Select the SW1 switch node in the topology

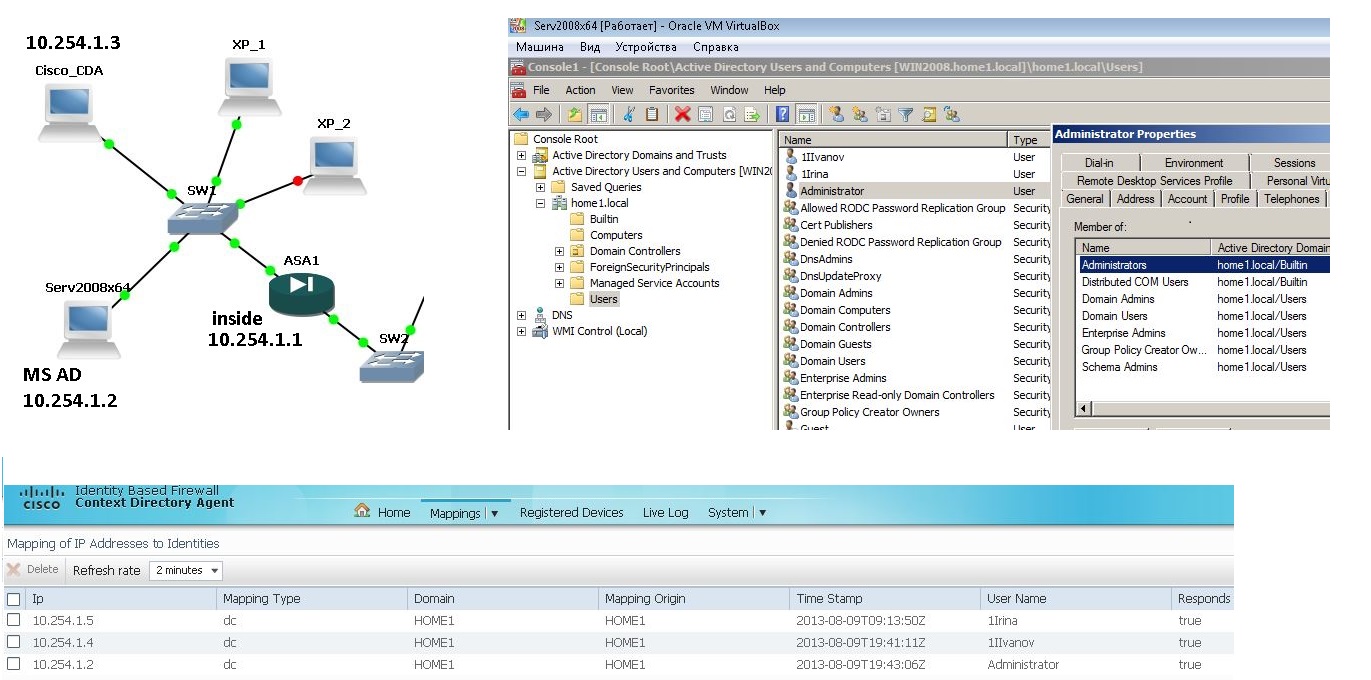click(x=201, y=217)
